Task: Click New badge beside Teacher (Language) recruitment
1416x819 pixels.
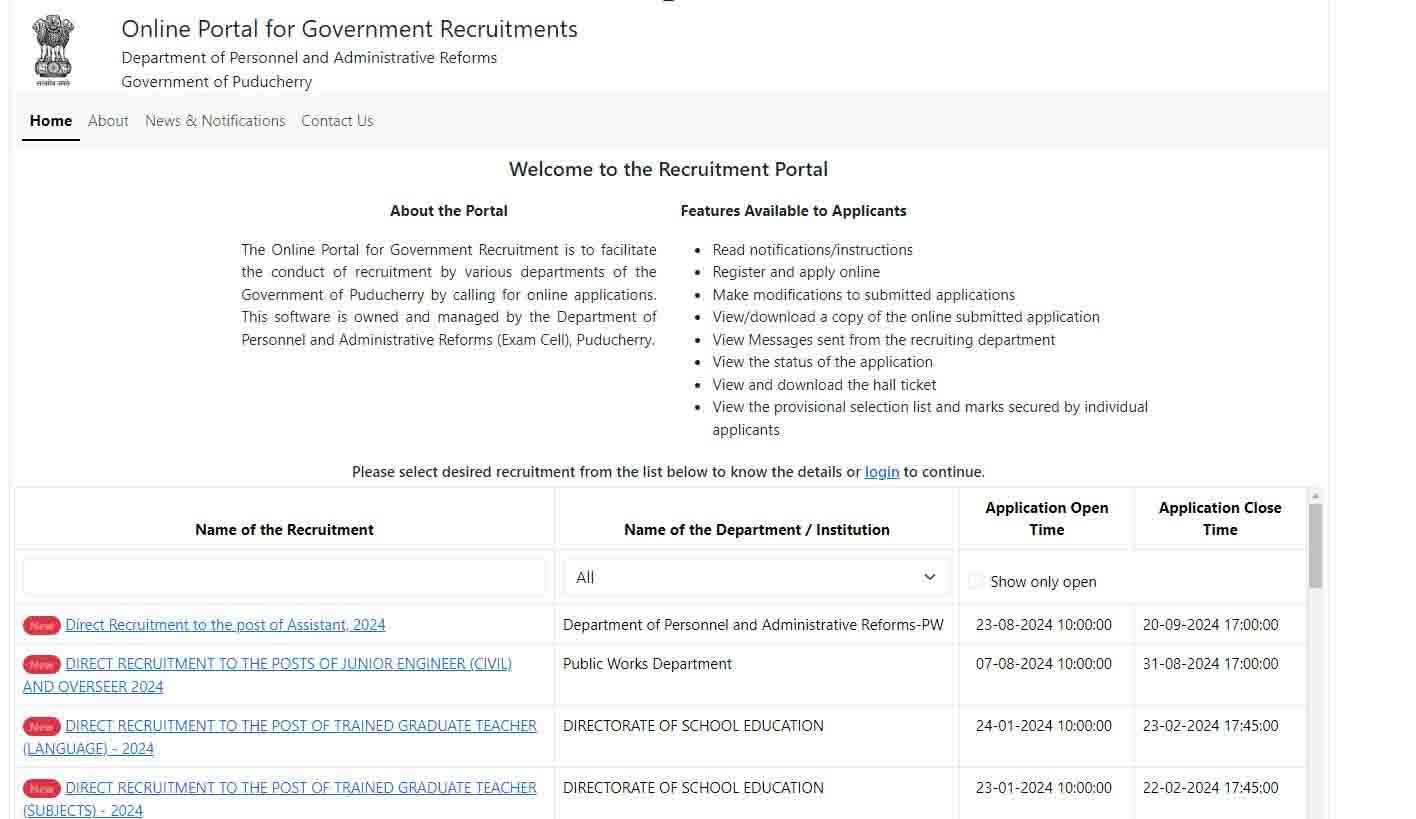Action: [x=42, y=727]
